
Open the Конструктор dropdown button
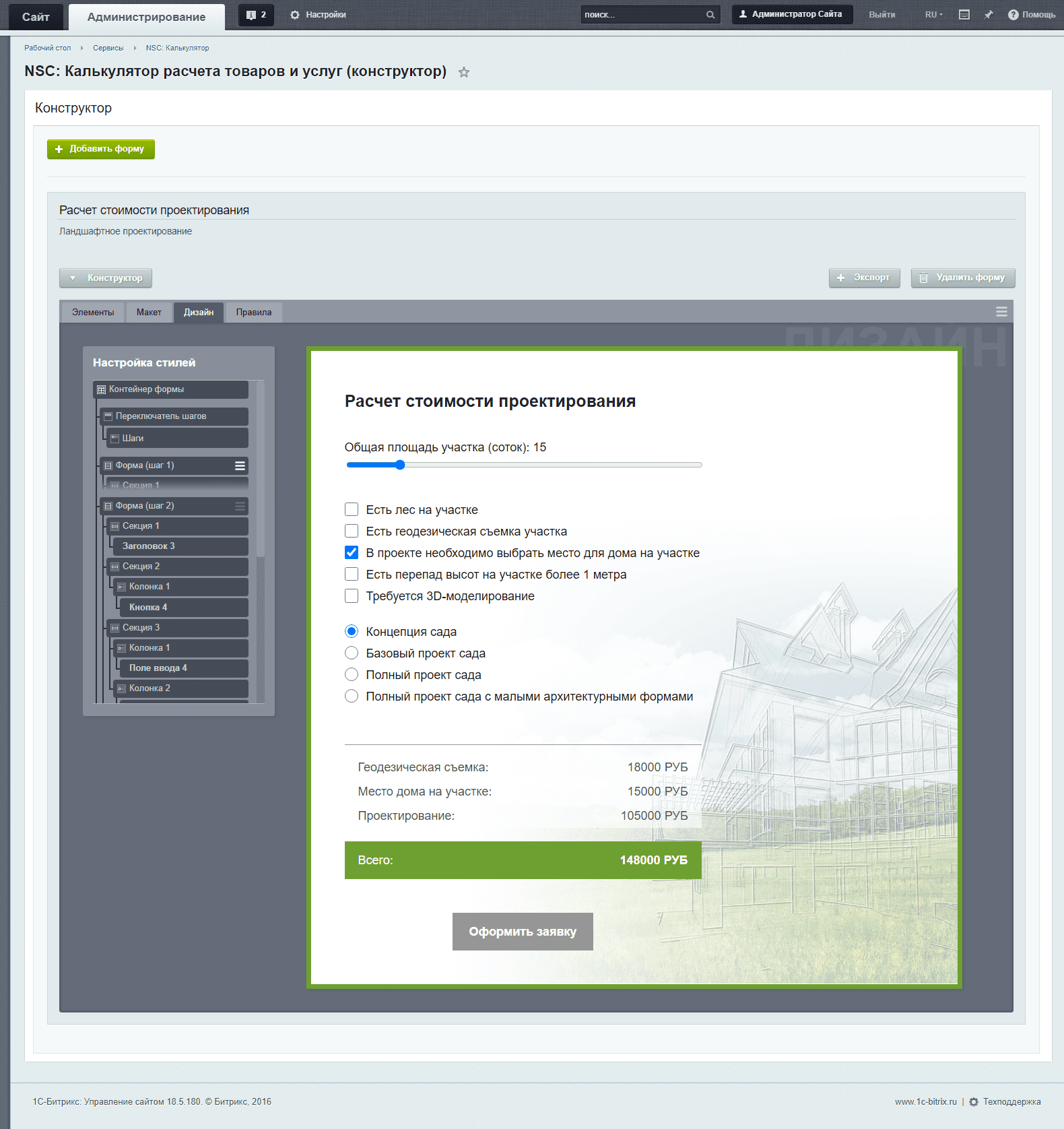click(106, 278)
